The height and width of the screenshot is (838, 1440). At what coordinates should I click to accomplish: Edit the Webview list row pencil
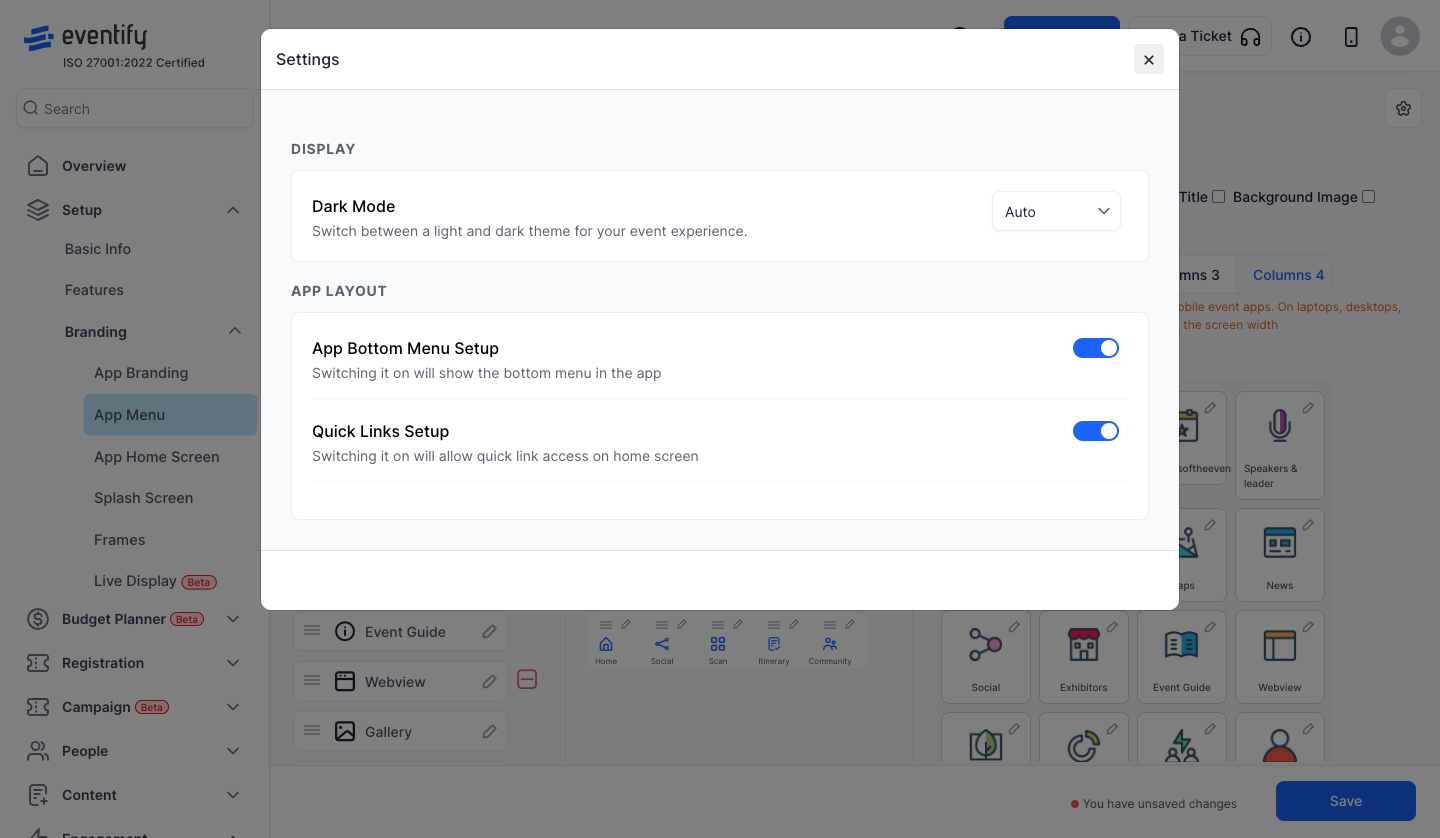[489, 682]
